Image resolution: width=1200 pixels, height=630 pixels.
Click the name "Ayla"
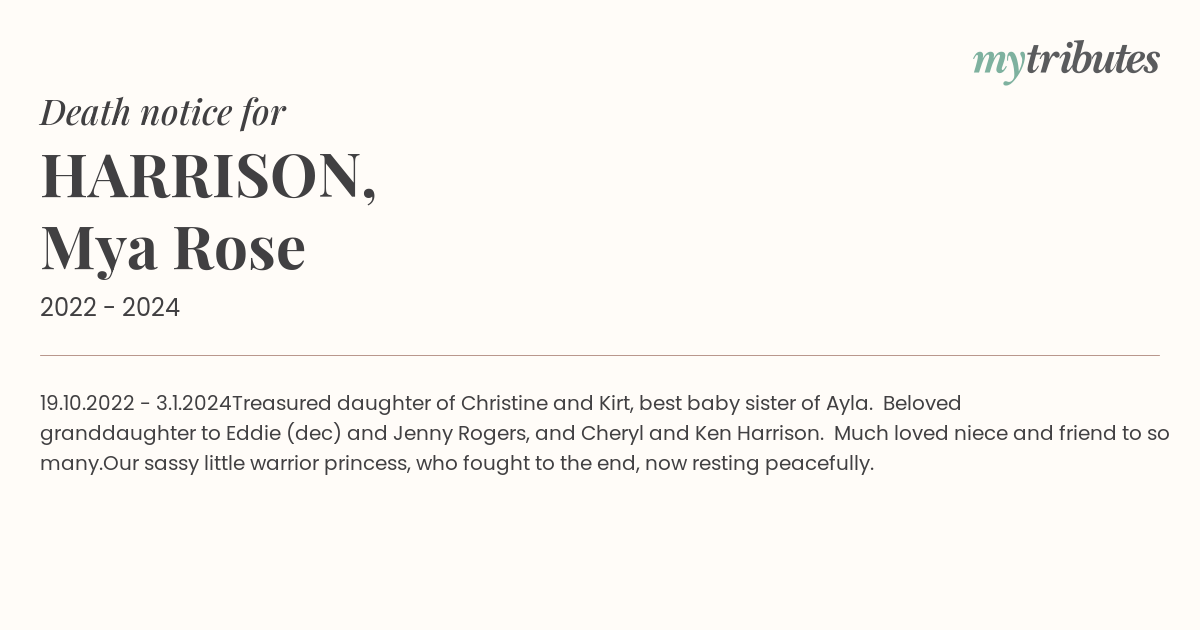click(x=846, y=404)
